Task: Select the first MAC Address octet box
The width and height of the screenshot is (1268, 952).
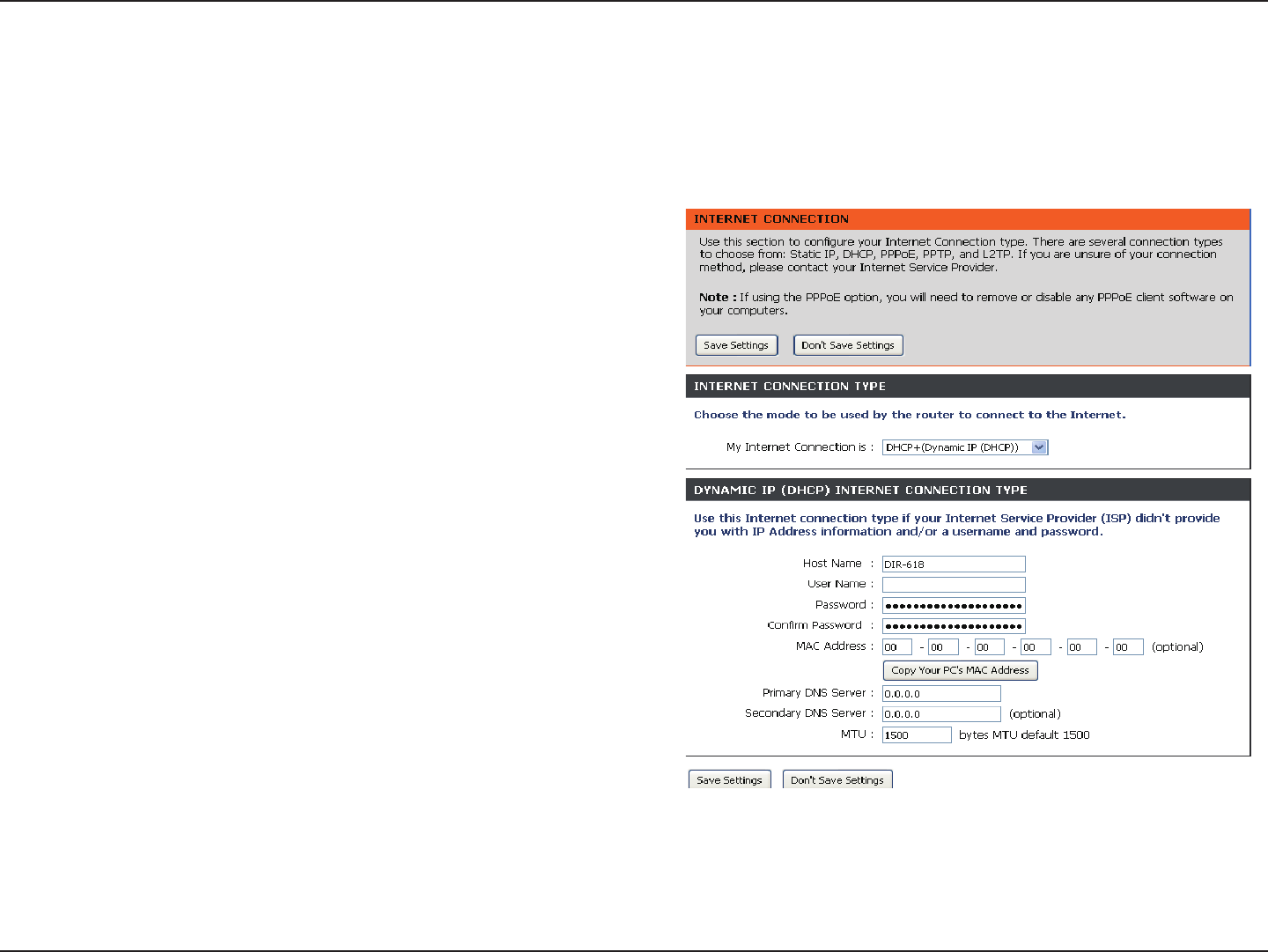Action: (897, 647)
